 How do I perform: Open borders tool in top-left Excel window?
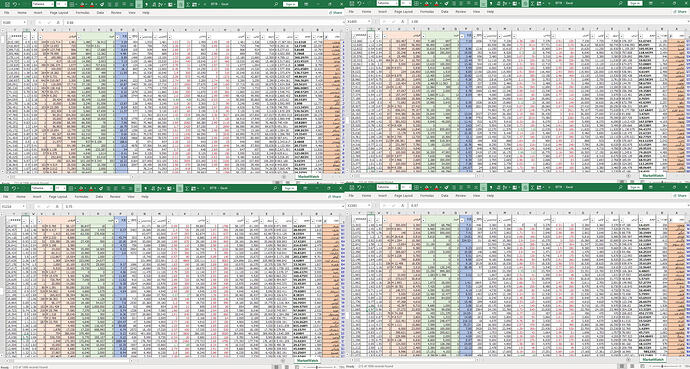[72, 4]
